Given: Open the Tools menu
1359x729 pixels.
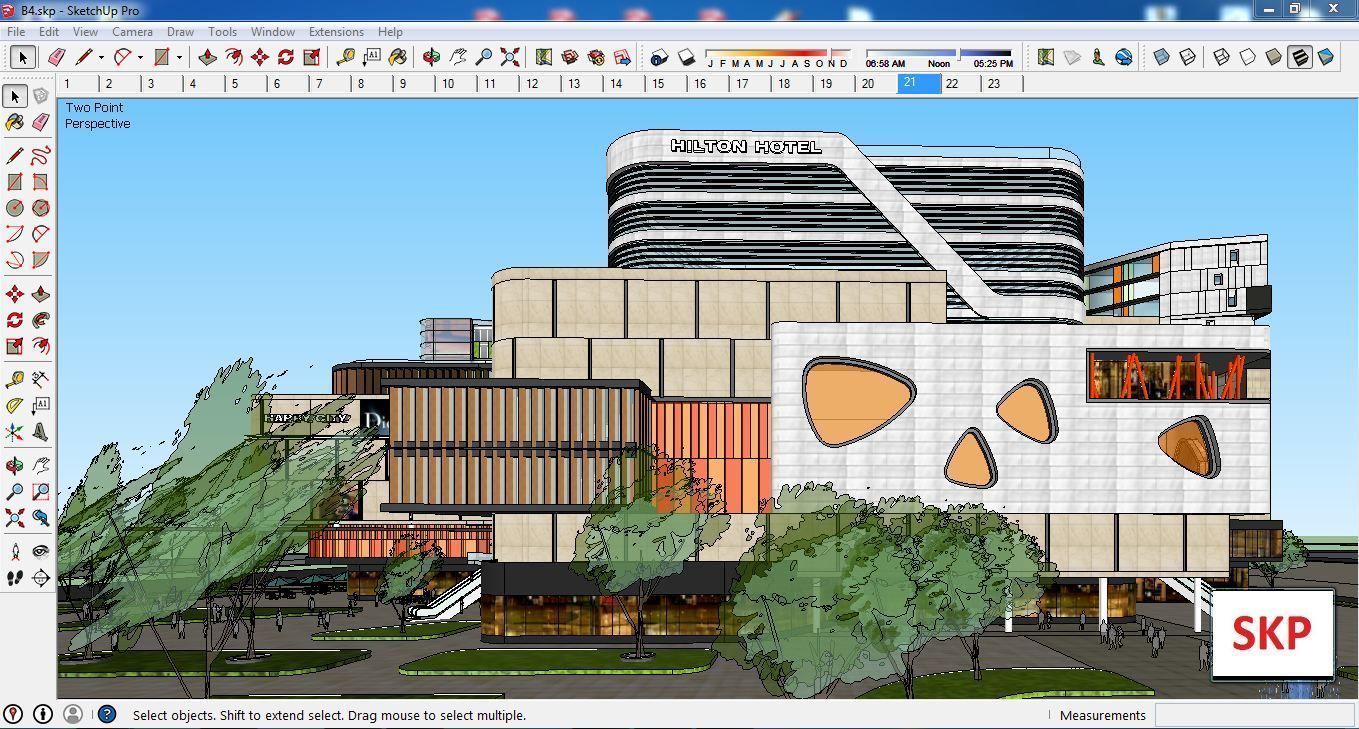Looking at the screenshot, I should tap(222, 31).
